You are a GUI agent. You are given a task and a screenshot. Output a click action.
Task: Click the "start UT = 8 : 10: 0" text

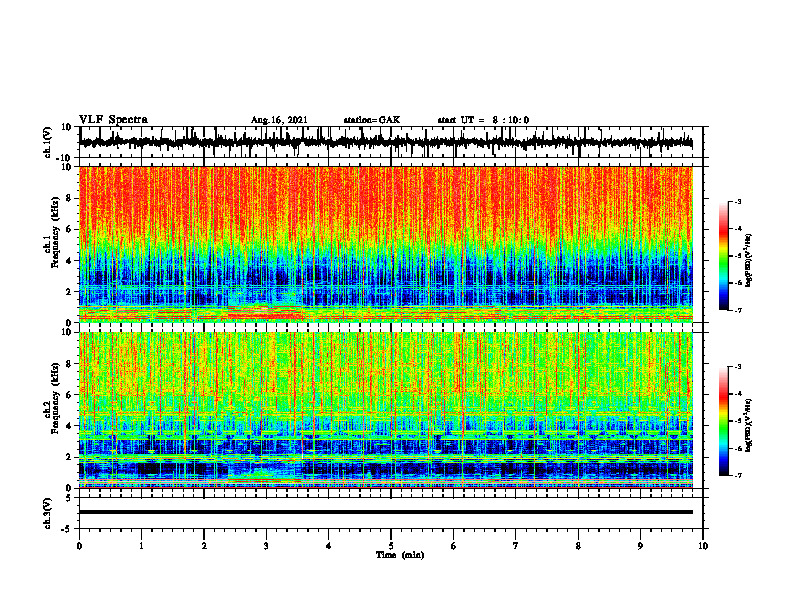pyautogui.click(x=483, y=120)
